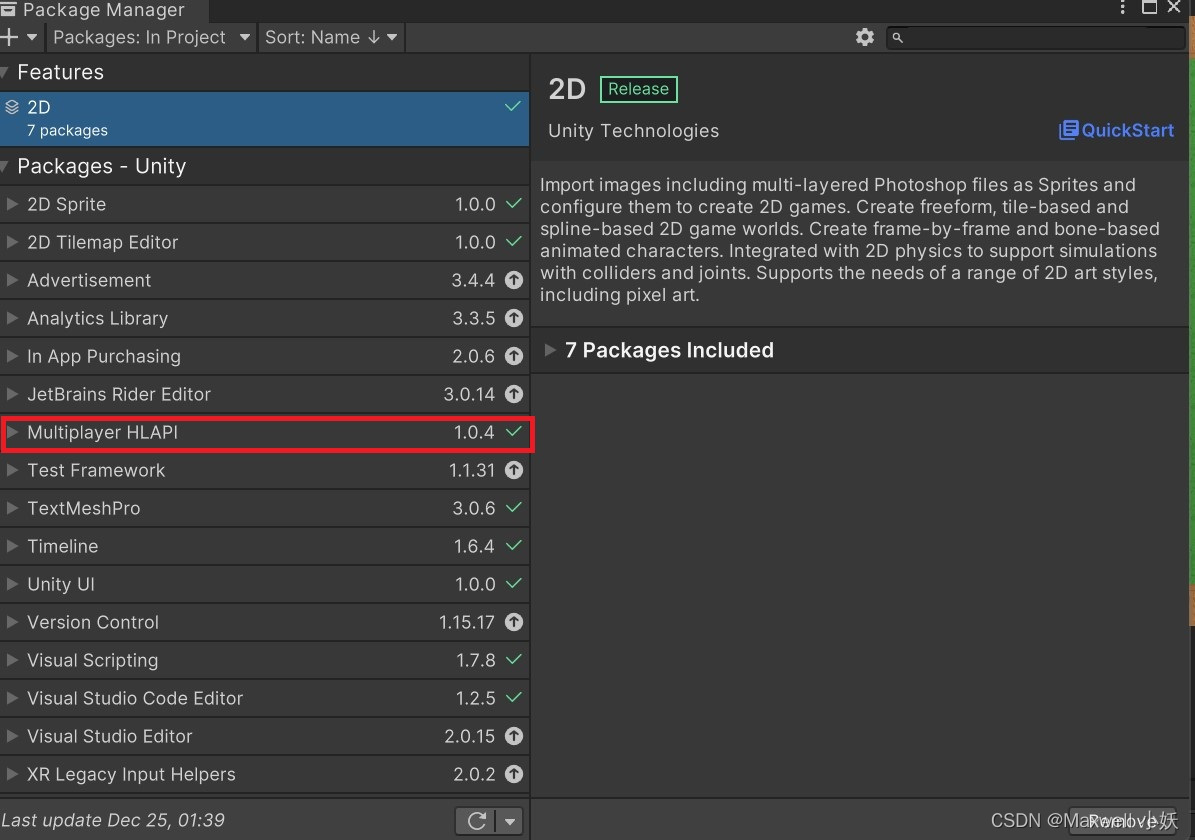Expand the Timeline package arrow
This screenshot has width=1195, height=840.
(x=11, y=546)
